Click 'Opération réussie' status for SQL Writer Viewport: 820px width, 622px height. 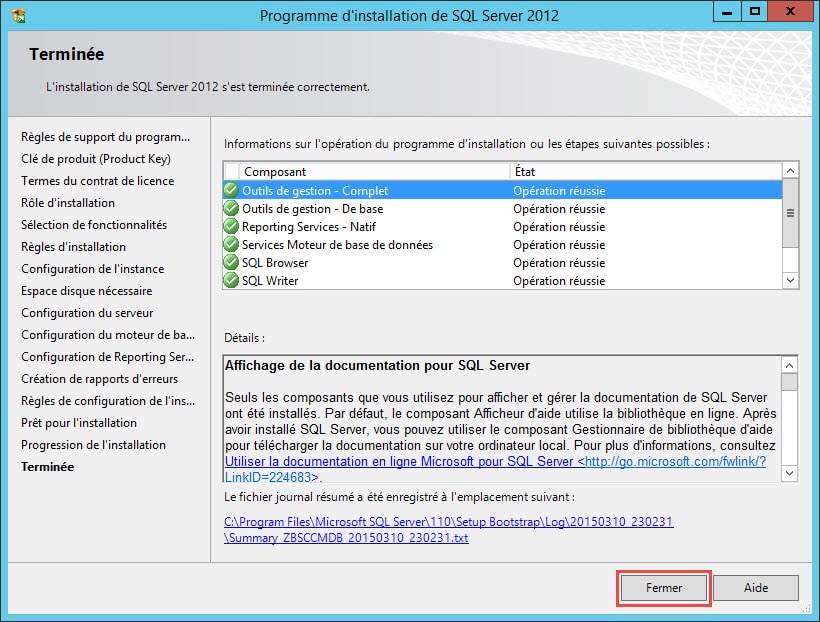559,281
